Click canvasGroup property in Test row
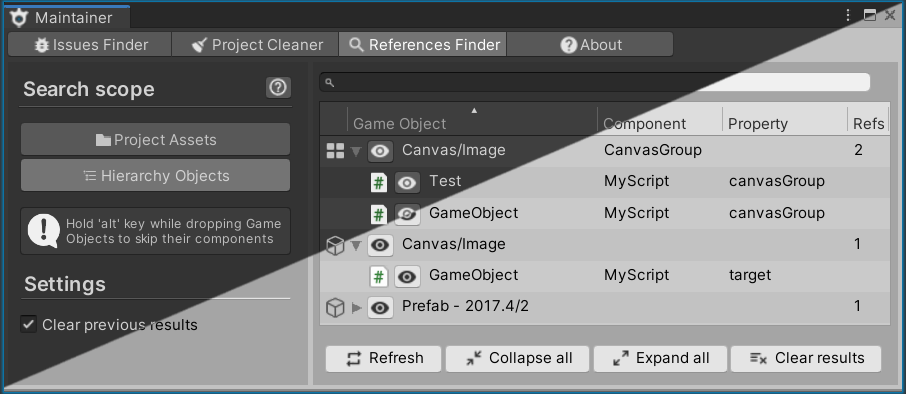Image resolution: width=906 pixels, height=394 pixels. pyautogui.click(x=777, y=181)
